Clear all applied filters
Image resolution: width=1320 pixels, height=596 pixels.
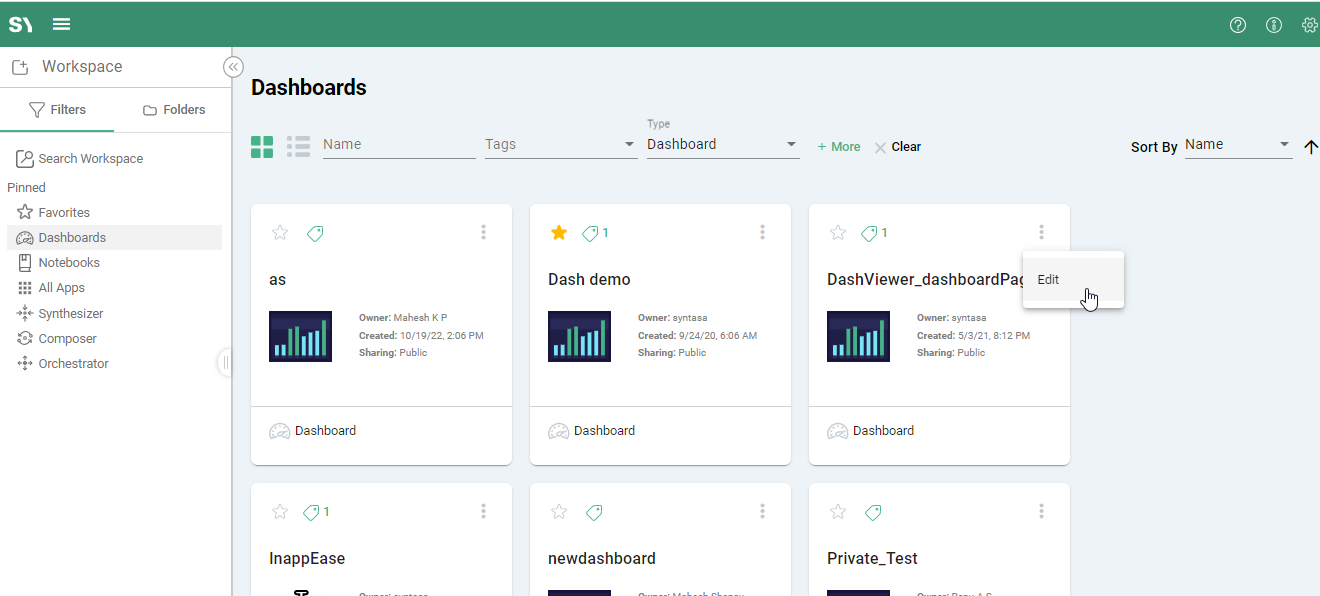pos(898,147)
